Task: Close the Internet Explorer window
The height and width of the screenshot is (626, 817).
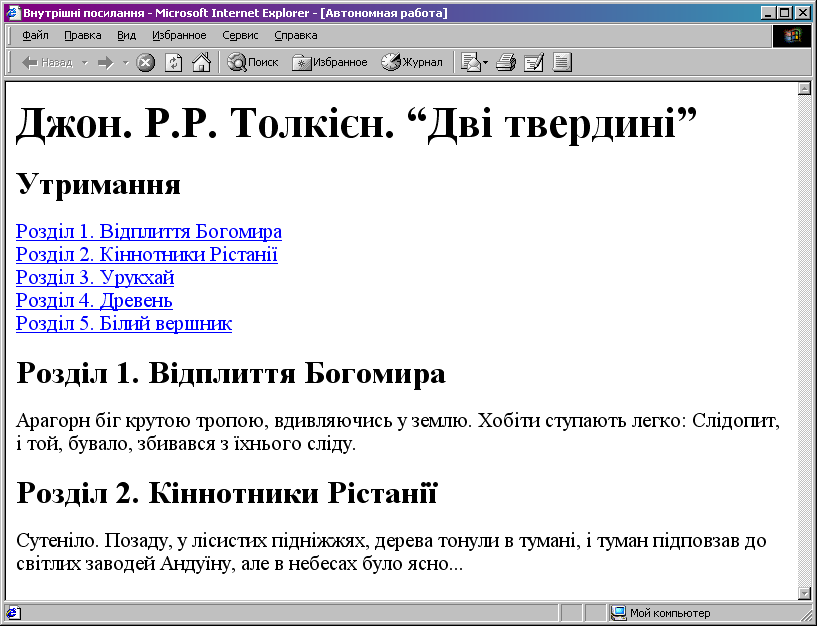Action: [803, 13]
